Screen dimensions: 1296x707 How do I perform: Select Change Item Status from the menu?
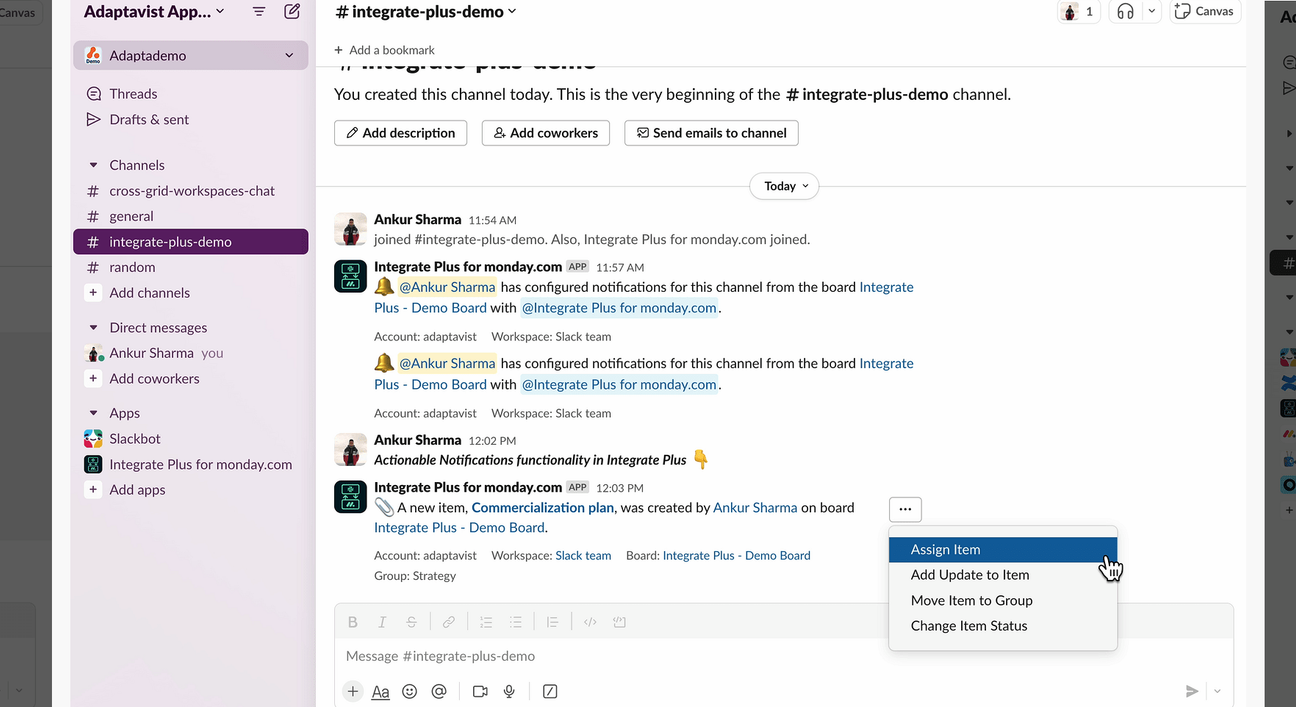tap(968, 625)
